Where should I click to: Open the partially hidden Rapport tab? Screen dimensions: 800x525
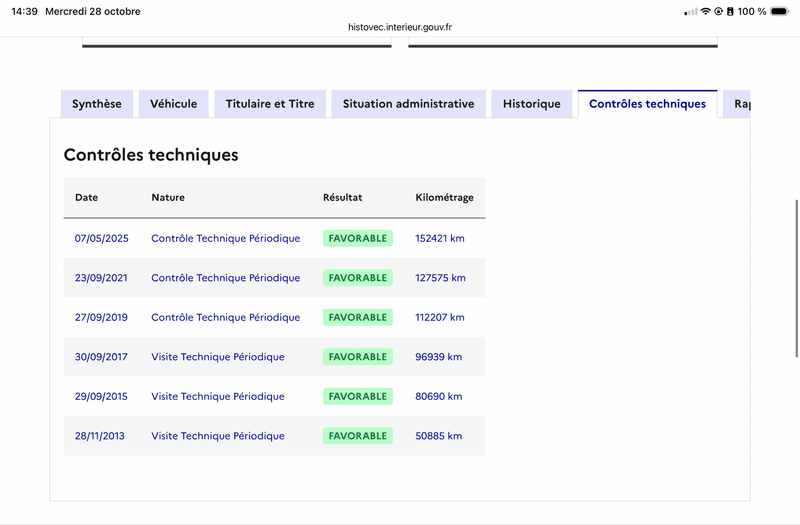(737, 104)
